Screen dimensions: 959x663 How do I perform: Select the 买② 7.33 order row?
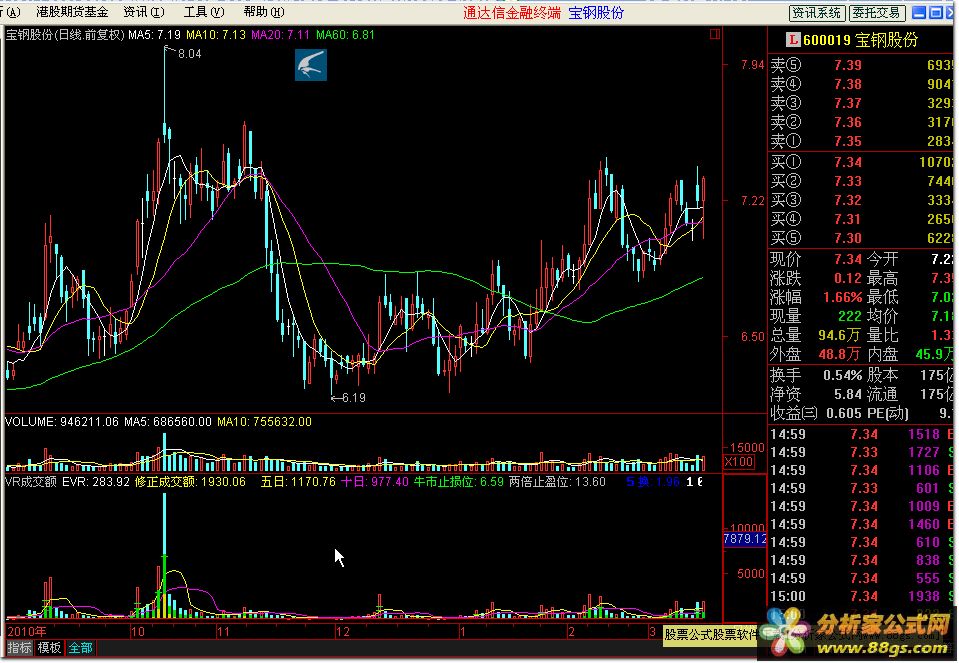(861, 181)
